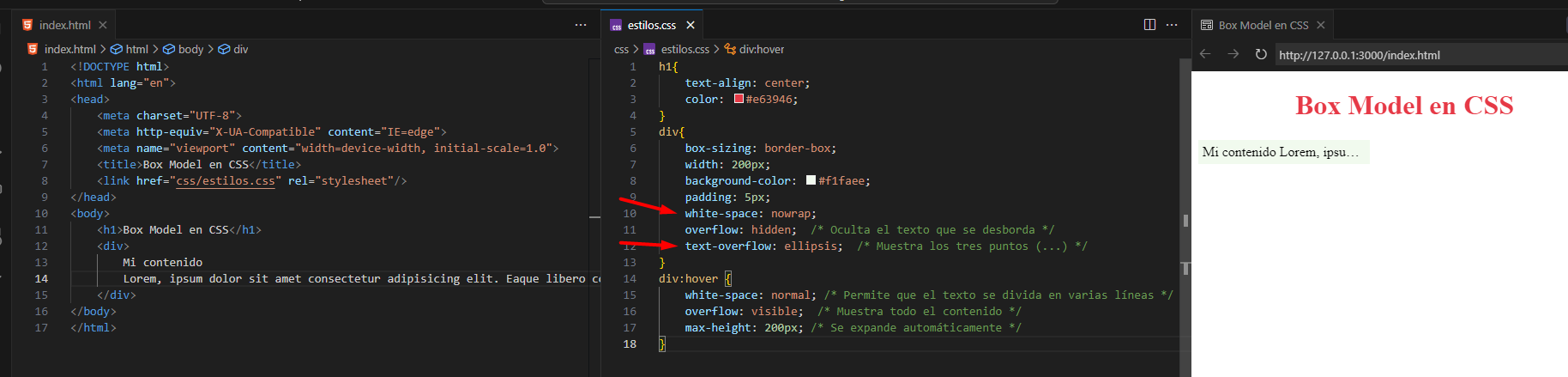Viewport: 1568px width, 377px height.
Task: Close the Box Model en CSS preview tab
Action: click(1321, 25)
